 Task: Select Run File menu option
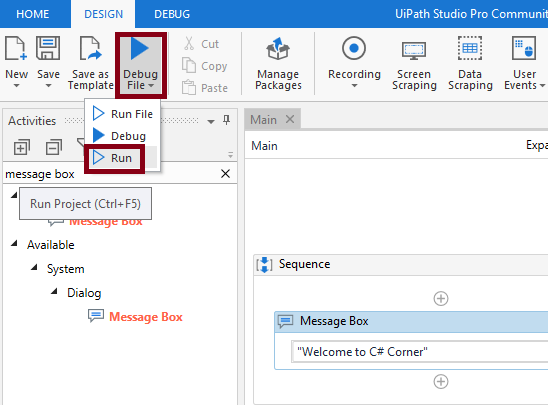pos(123,114)
